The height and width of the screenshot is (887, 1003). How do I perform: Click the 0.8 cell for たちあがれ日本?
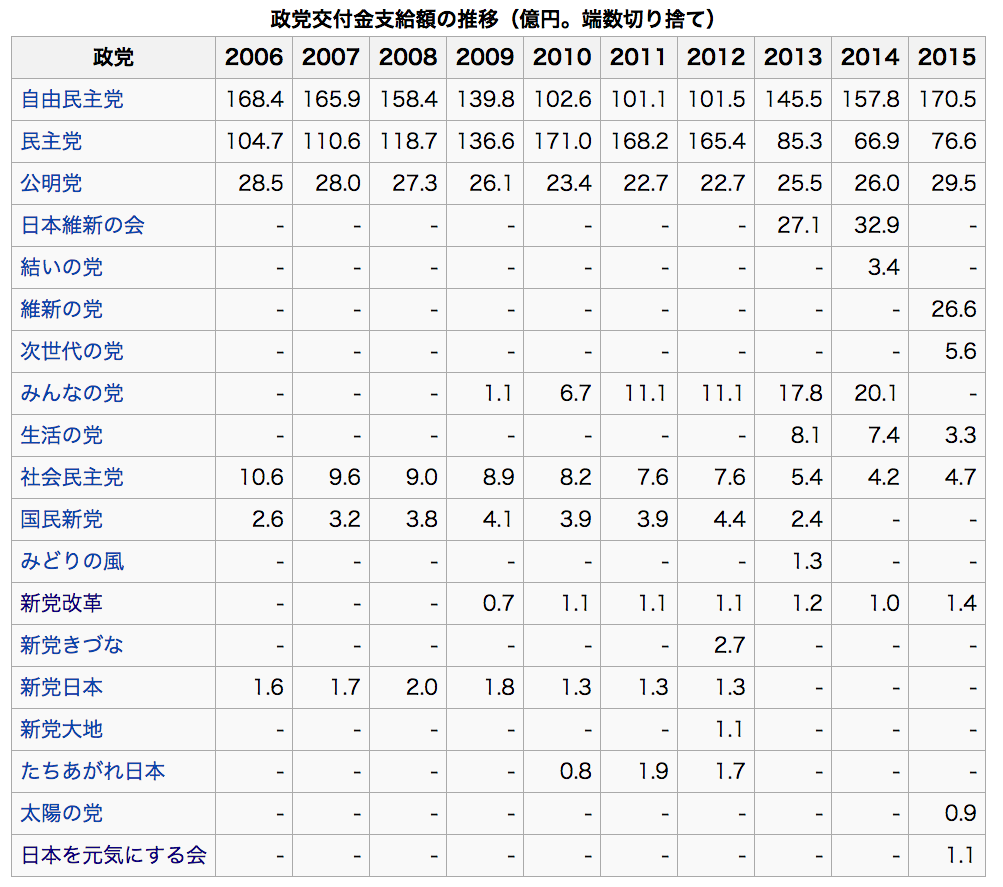[x=562, y=771]
